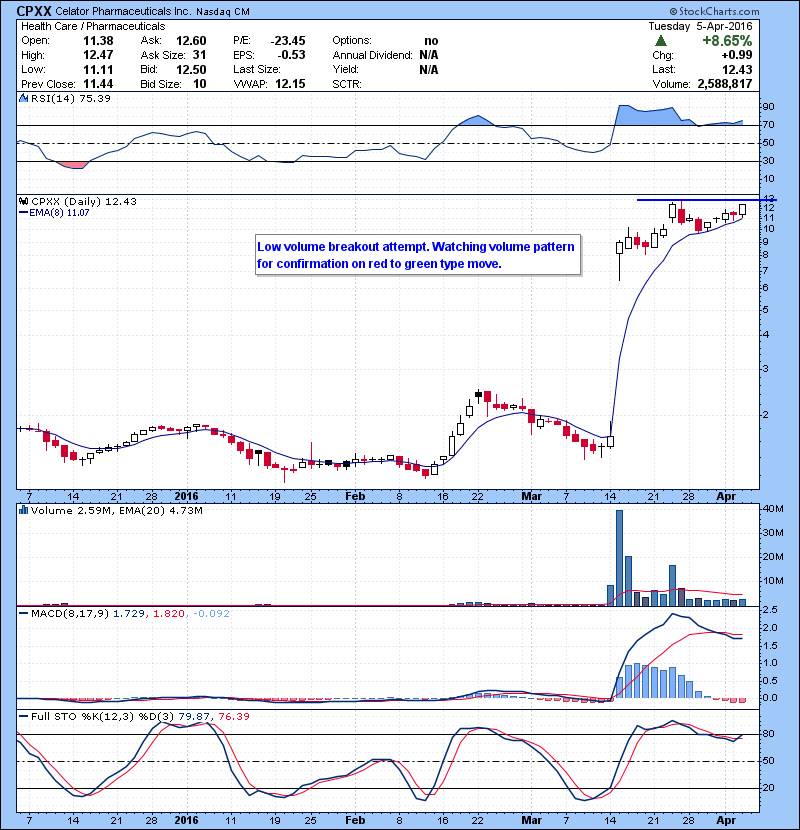Click the VWAP value 12.15
Image resolution: width=800 pixels, height=830 pixels.
coord(290,84)
